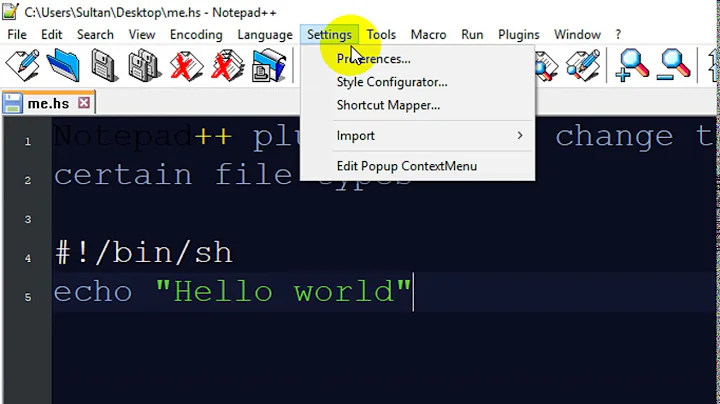This screenshot has height=404, width=720.
Task: Click line number 5 in the margin
Action: pos(28,297)
